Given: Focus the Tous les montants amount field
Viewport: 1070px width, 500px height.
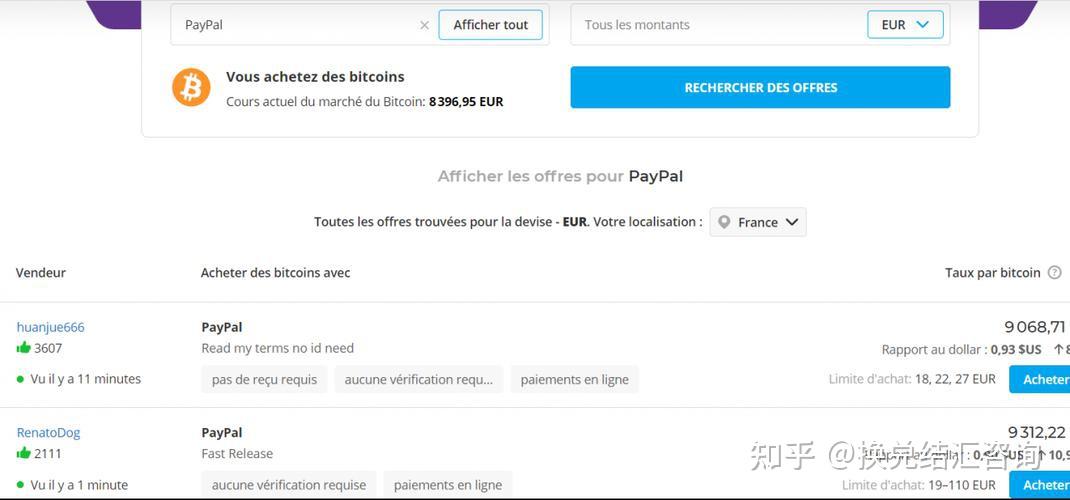Looking at the screenshot, I should [x=715, y=25].
